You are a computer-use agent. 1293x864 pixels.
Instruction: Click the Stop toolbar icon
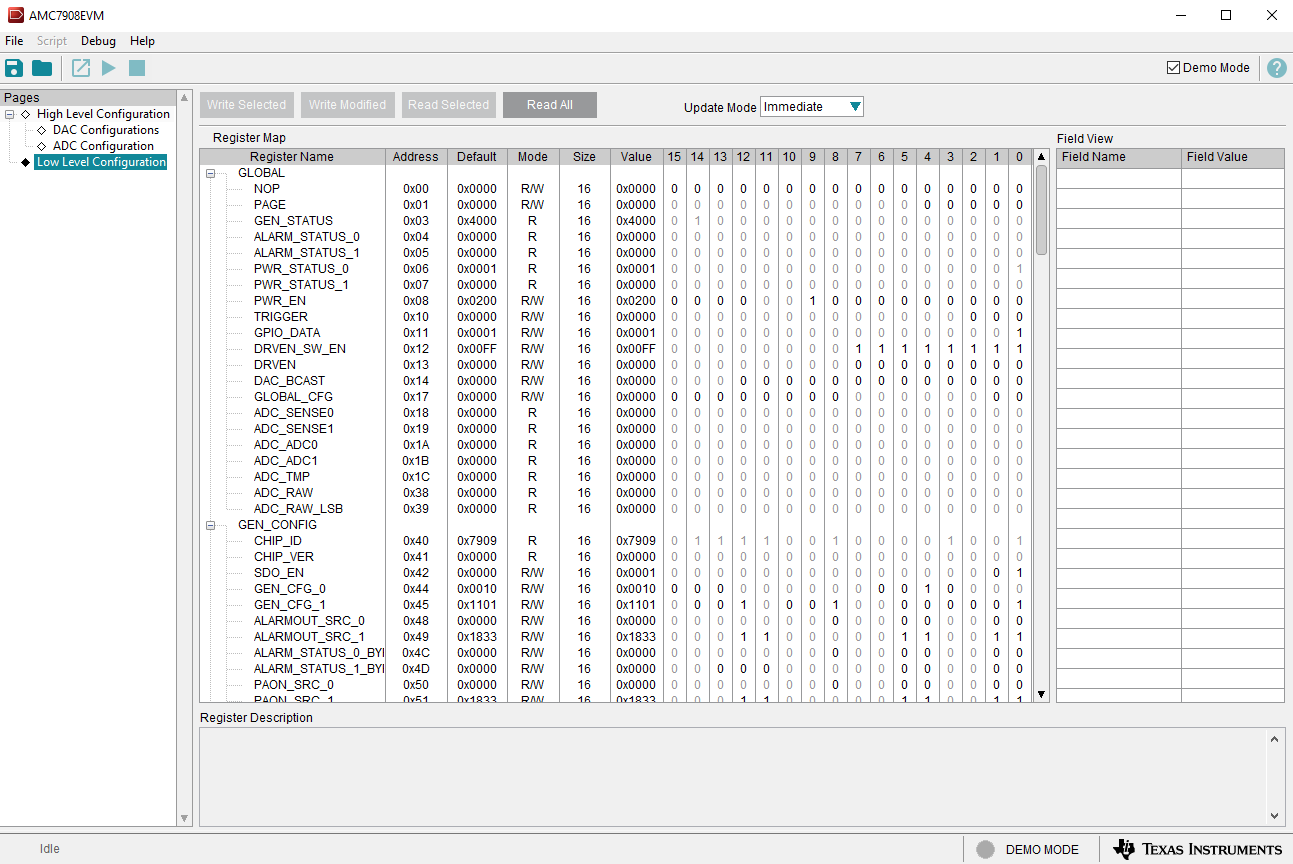[137, 68]
